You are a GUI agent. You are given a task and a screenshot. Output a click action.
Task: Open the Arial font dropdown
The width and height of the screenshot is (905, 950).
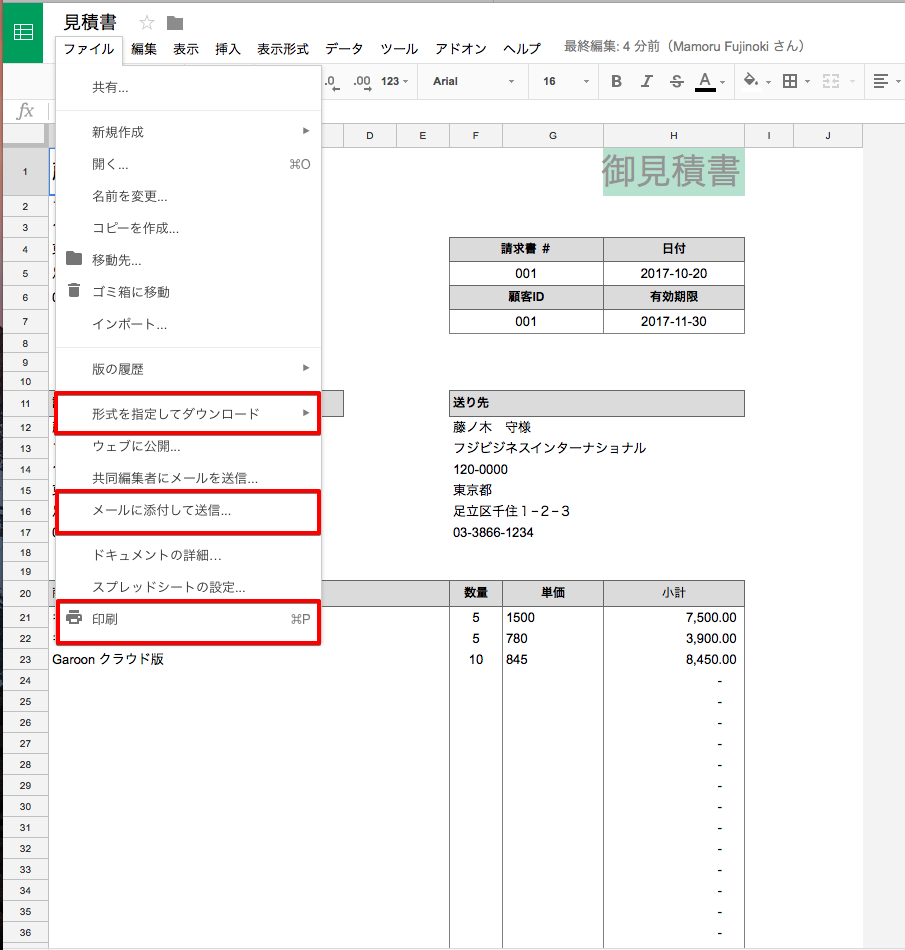(x=473, y=81)
